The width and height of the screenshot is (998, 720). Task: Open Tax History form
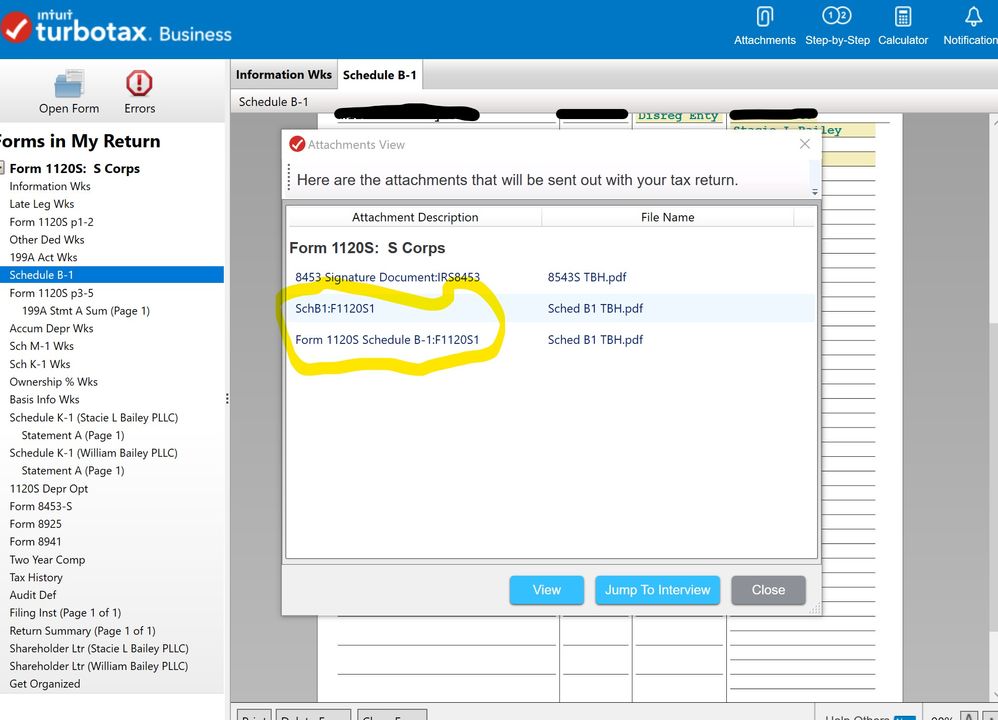click(x=36, y=577)
